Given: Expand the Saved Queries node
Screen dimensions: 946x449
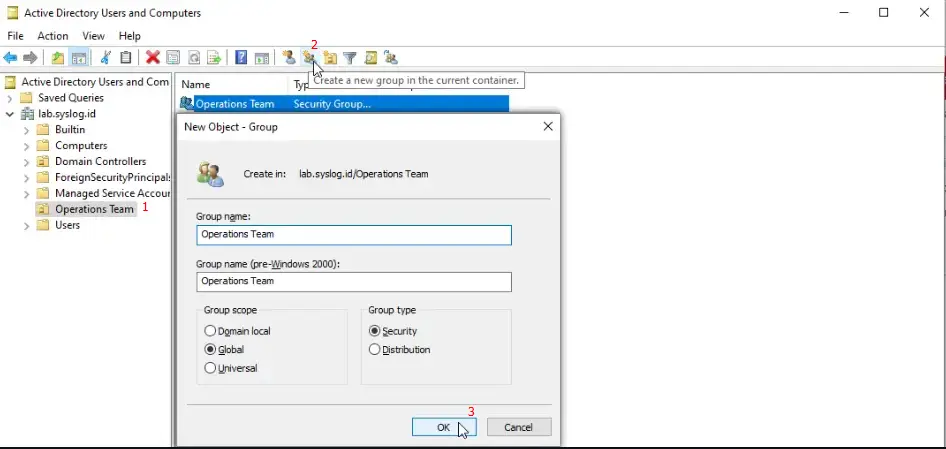Looking at the screenshot, I should tap(10, 98).
